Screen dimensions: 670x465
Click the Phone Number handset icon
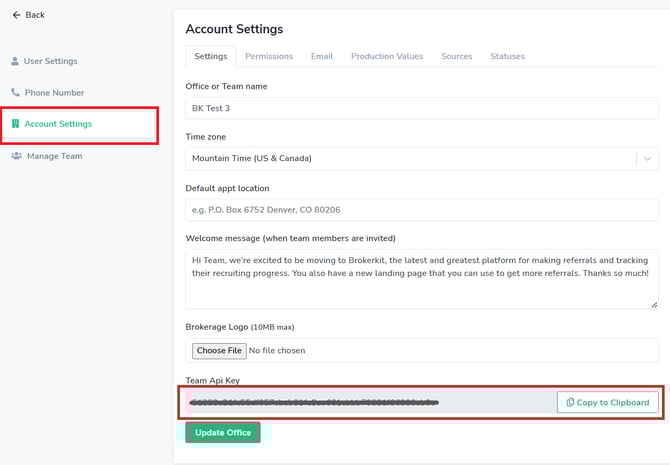pyautogui.click(x=15, y=93)
